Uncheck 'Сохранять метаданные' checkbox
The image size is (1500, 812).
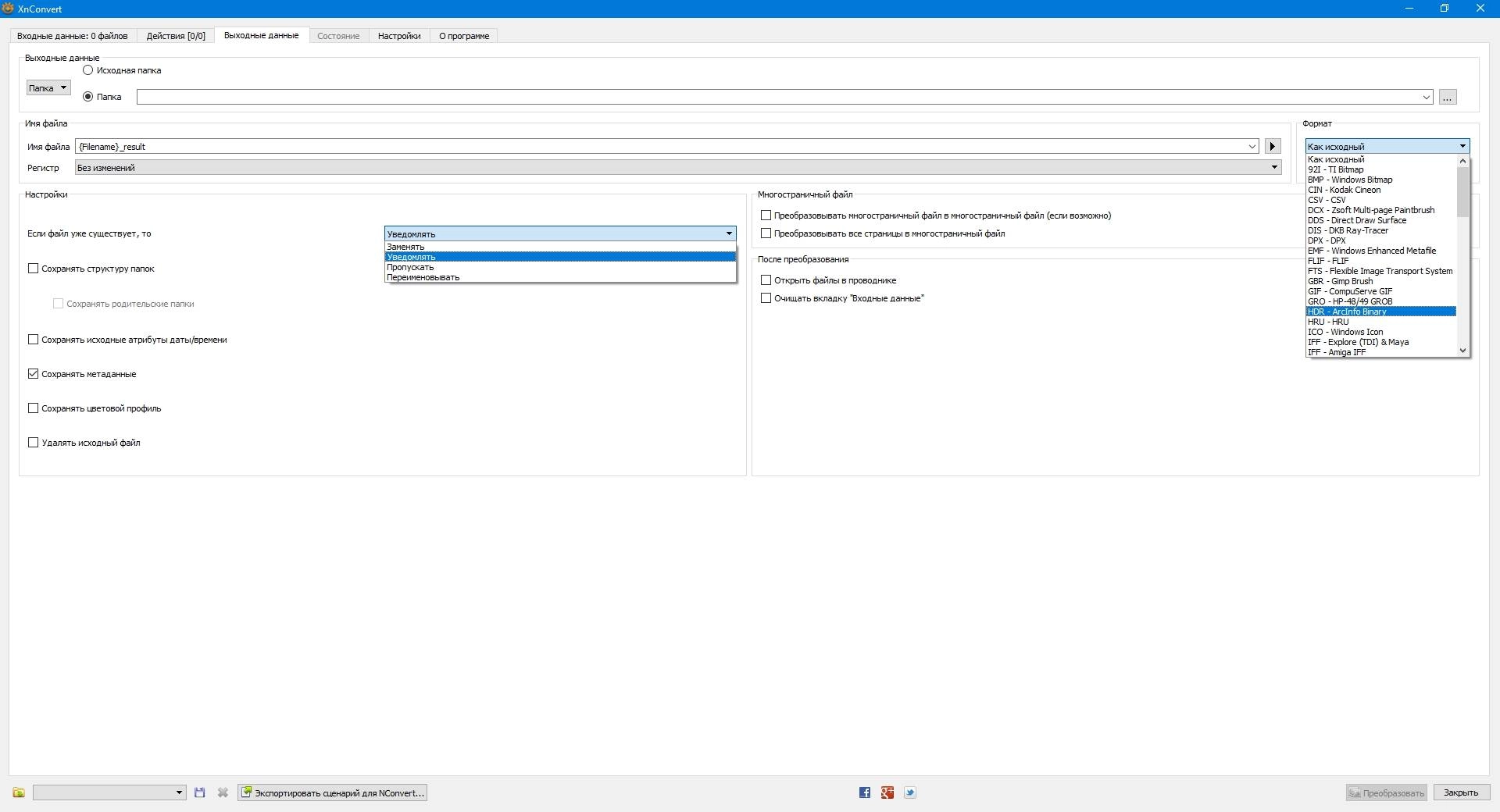click(x=34, y=374)
